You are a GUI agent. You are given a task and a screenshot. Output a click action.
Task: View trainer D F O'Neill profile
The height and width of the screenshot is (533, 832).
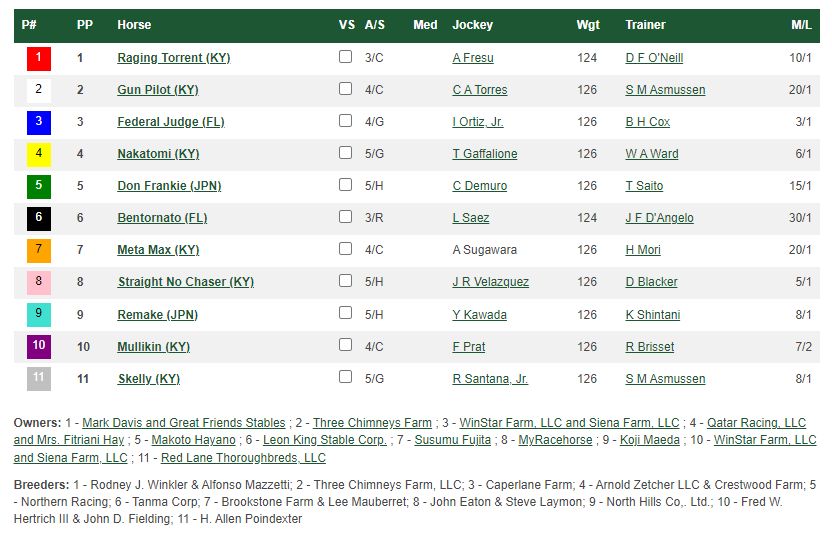pos(654,58)
